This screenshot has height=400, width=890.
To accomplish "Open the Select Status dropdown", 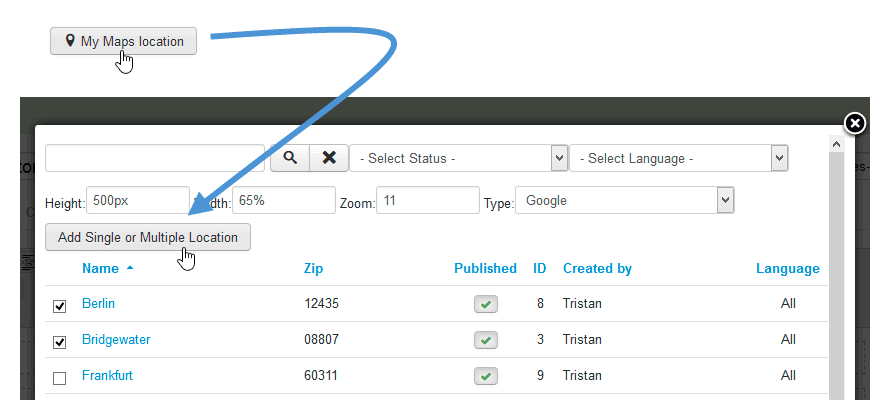I will (458, 158).
